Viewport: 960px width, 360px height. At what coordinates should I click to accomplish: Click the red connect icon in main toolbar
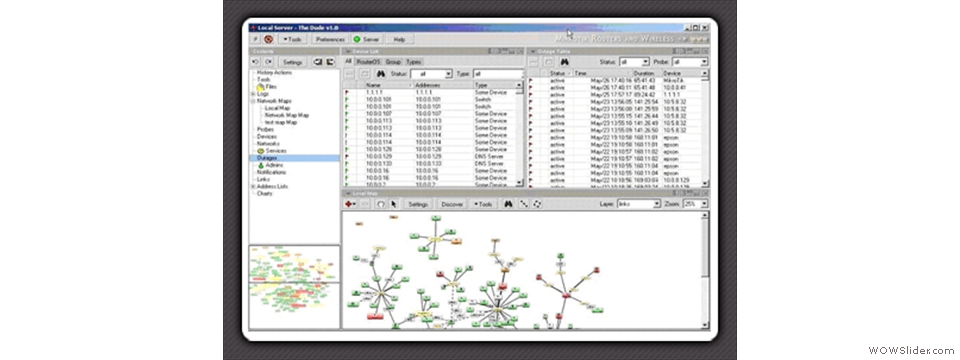pos(268,39)
